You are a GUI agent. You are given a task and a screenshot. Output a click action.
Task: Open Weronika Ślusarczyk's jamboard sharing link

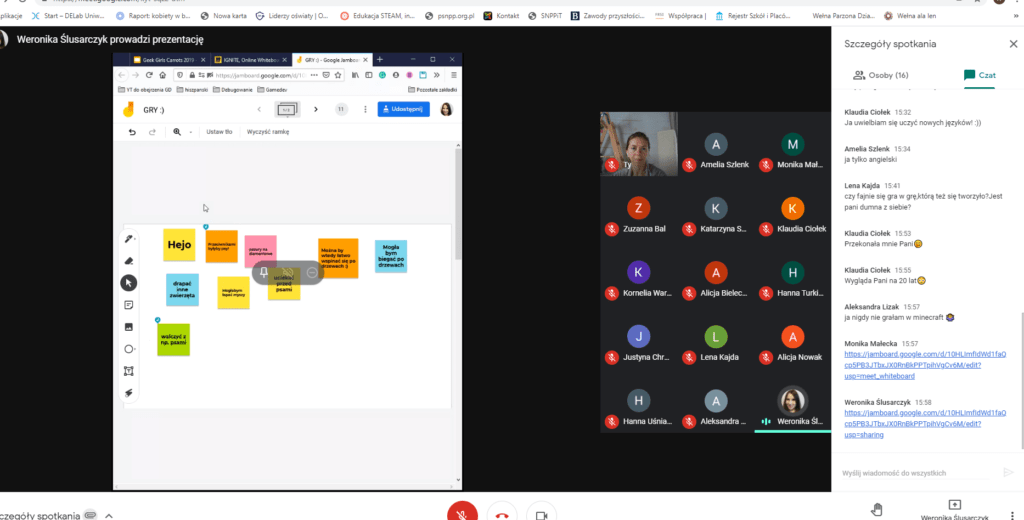coord(925,423)
